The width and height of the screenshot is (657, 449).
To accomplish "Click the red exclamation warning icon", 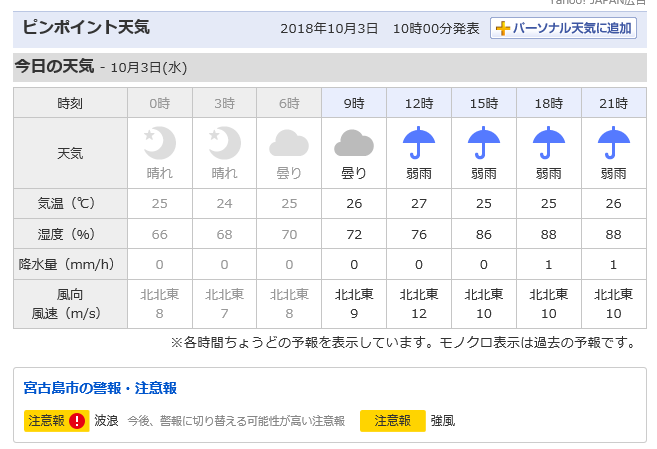I will pos(78,421).
